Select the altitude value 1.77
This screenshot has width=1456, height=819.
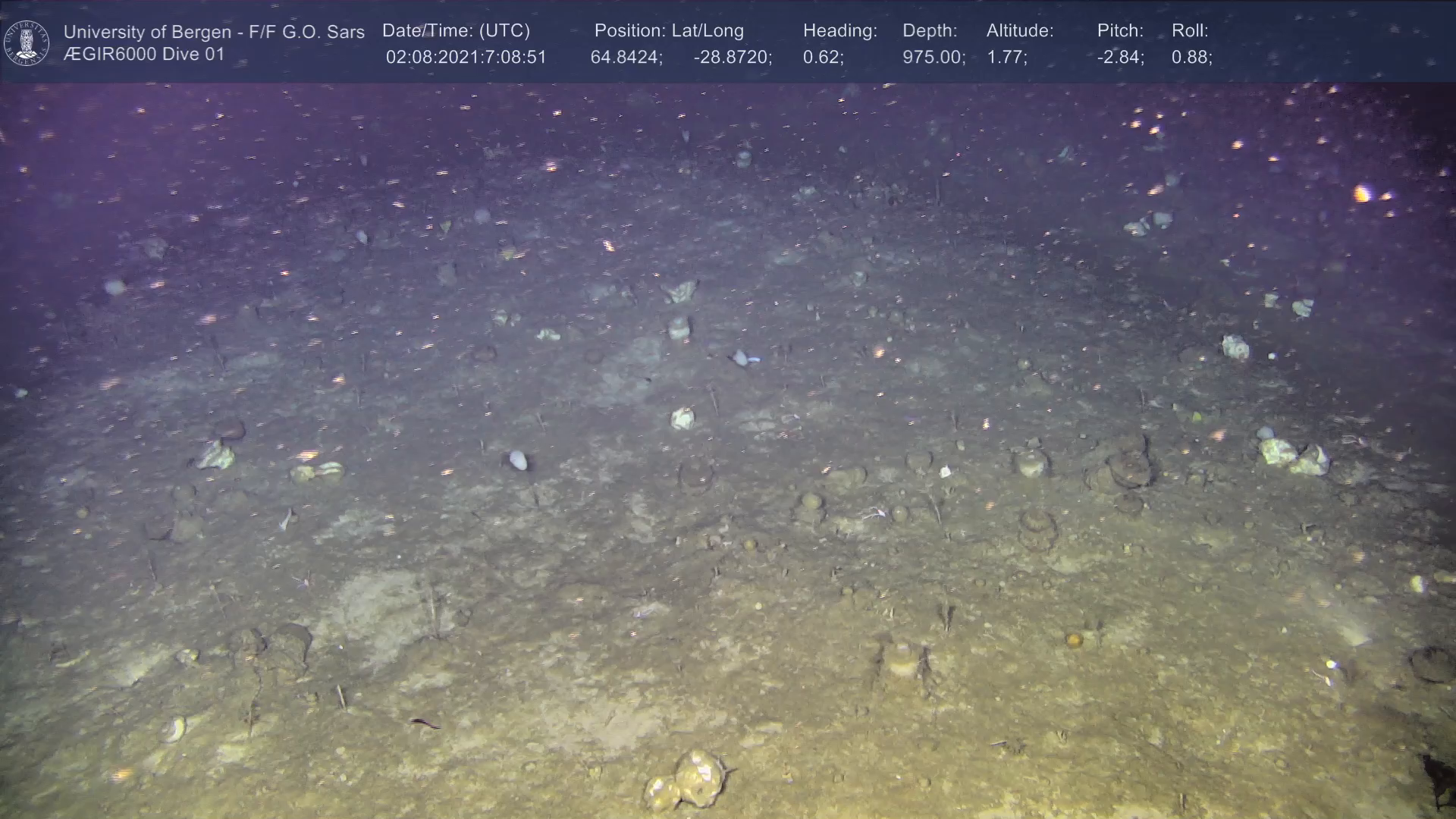coord(1006,58)
